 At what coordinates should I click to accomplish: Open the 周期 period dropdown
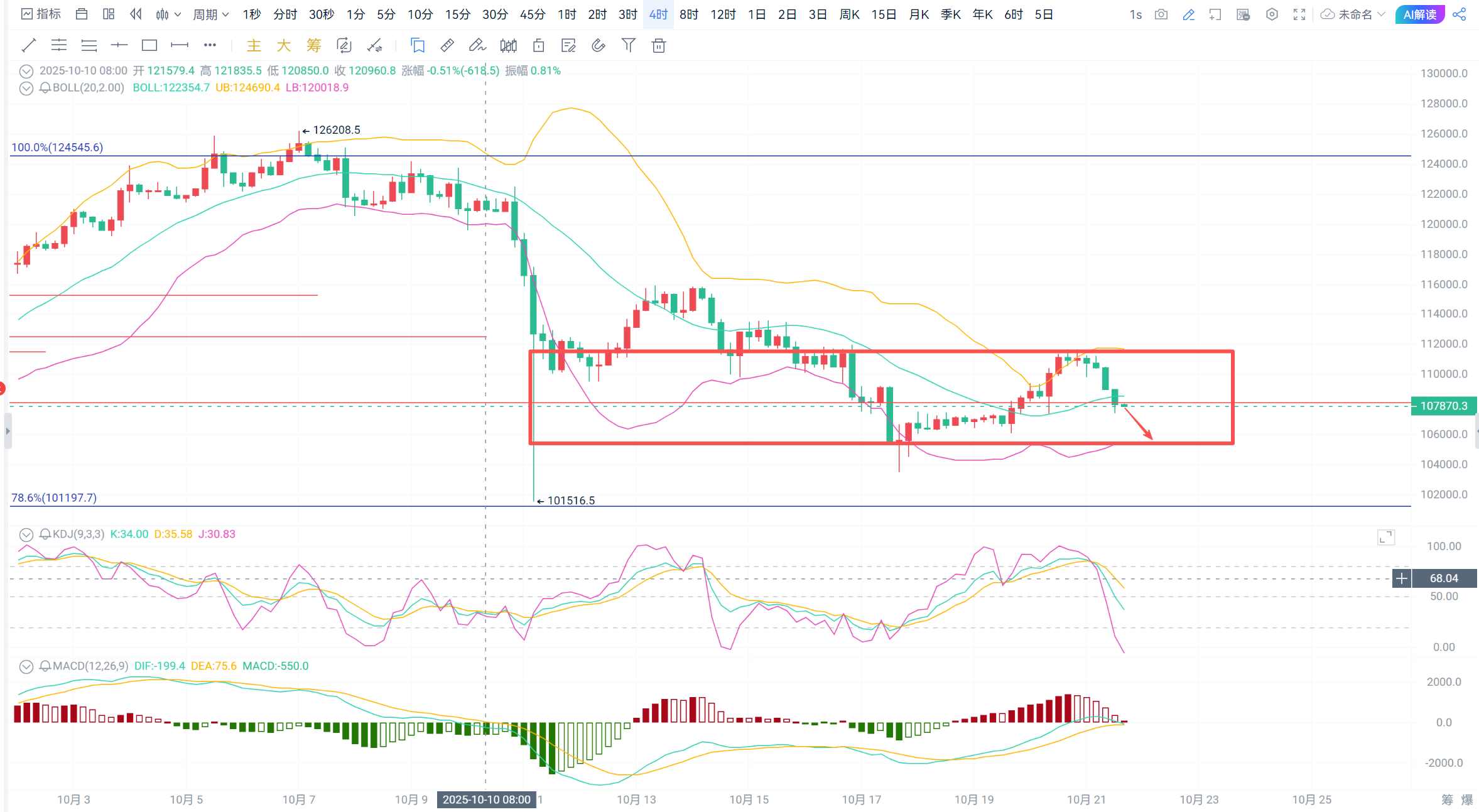tap(210, 14)
